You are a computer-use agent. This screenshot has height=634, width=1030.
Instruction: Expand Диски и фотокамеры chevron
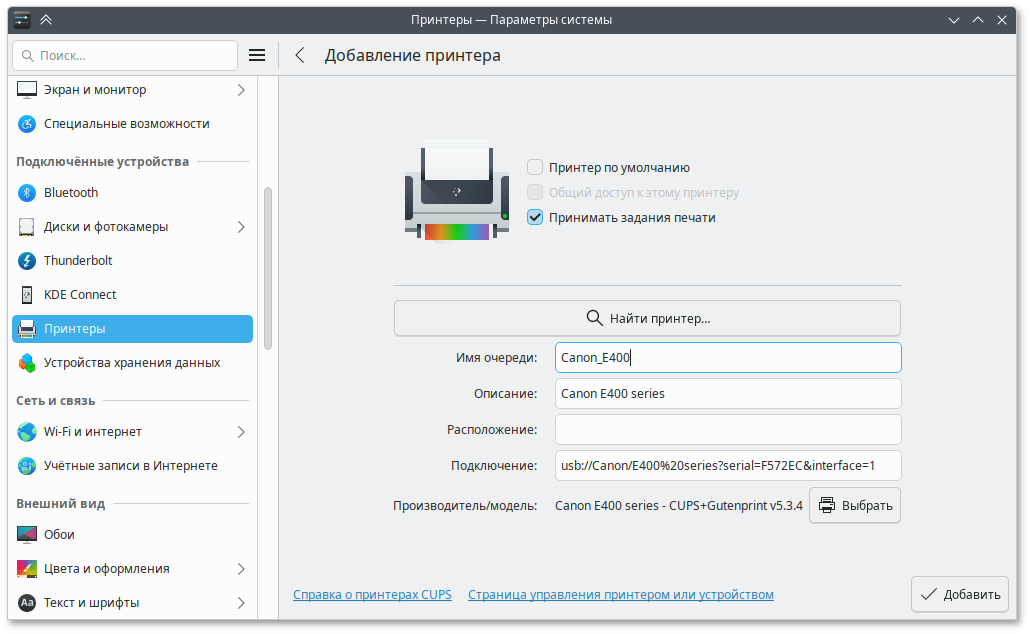click(241, 227)
